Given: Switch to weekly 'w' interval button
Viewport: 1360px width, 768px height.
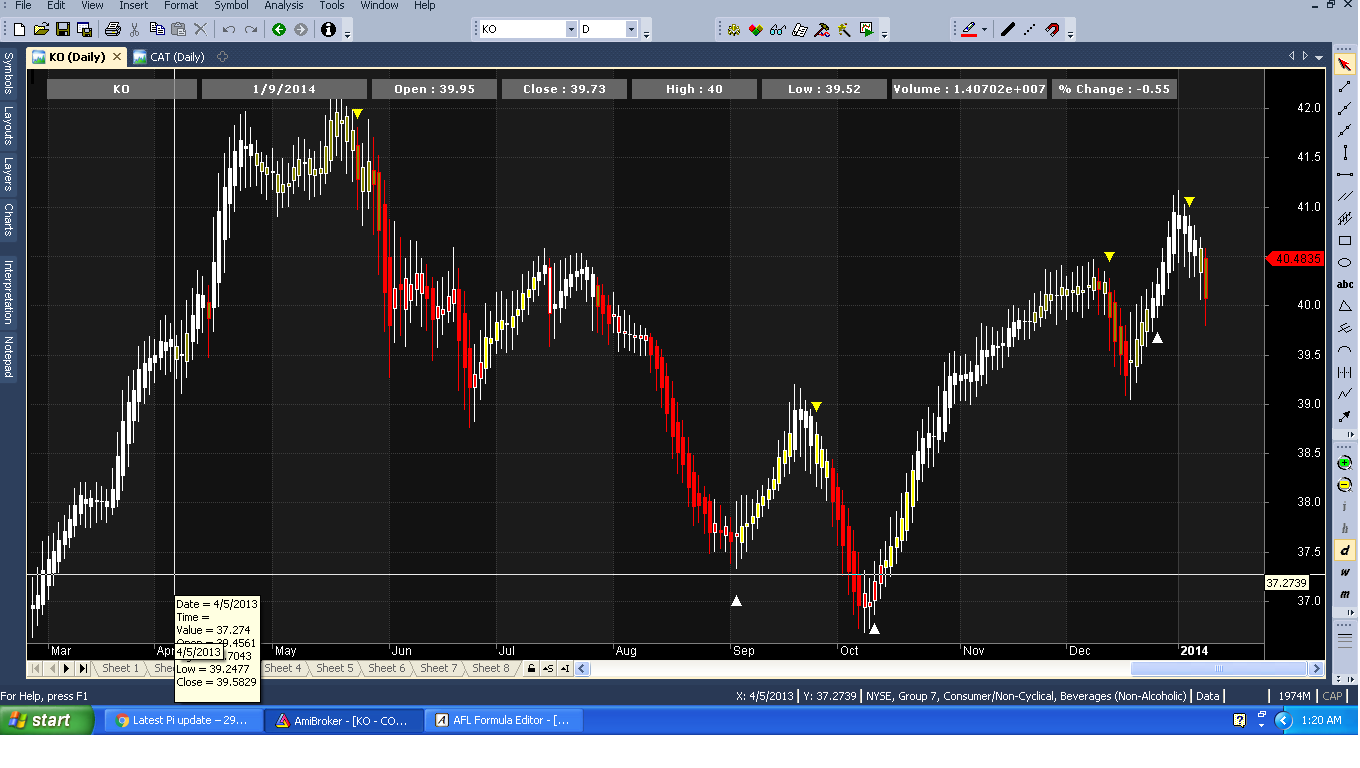Looking at the screenshot, I should 1345,573.
